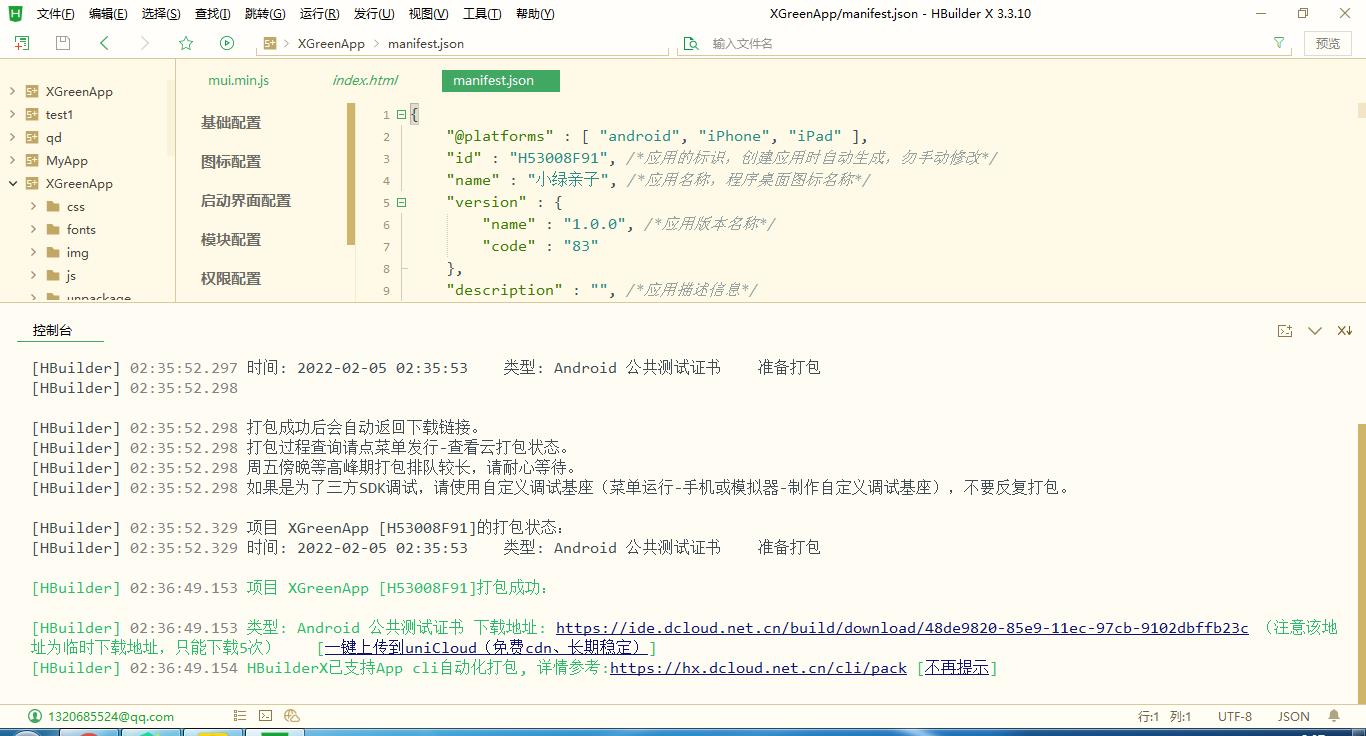Select the manifest.json tab
Viewport: 1366px width, 736px height.
click(500, 80)
